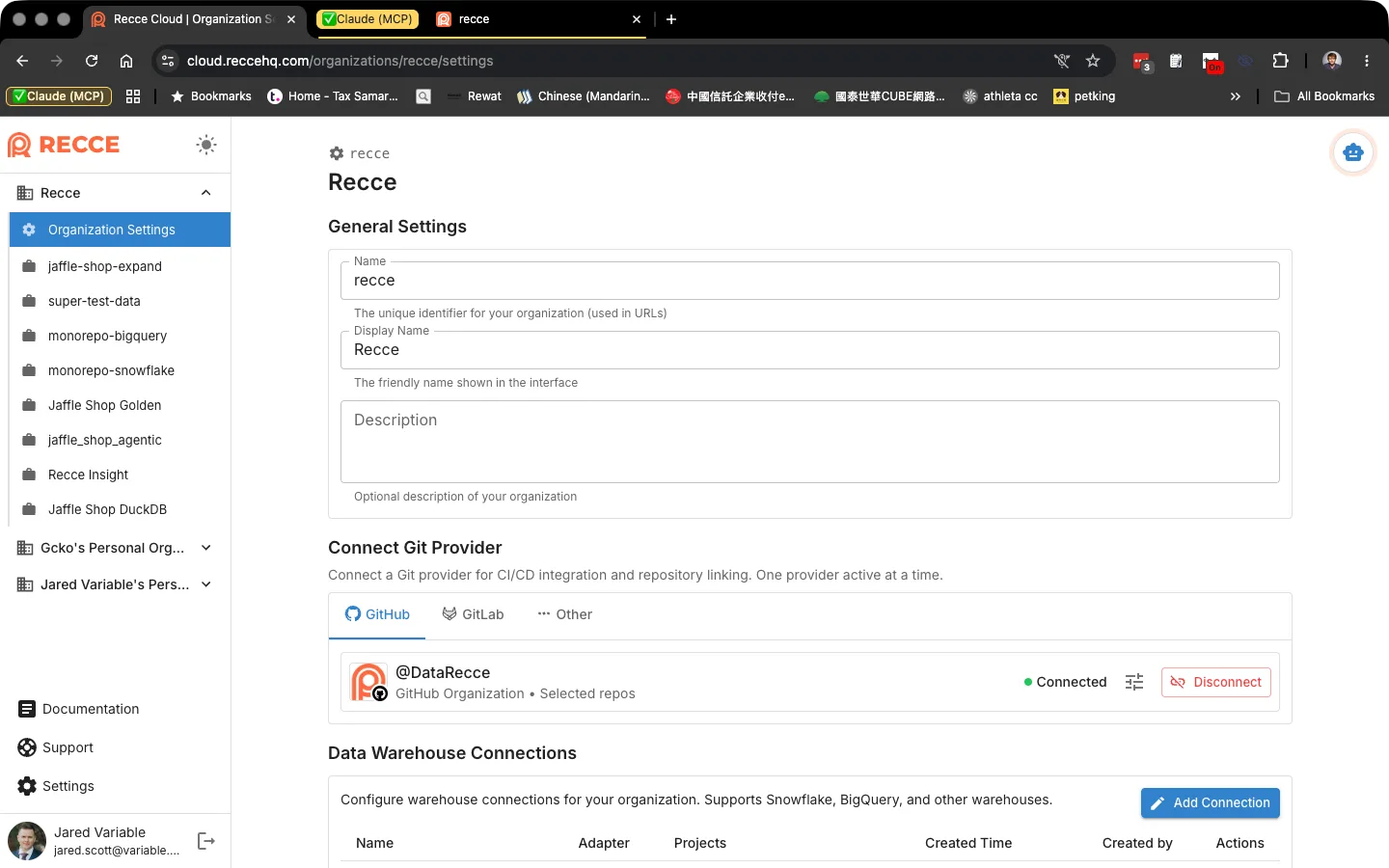
Task: Open Chrome three-dot menu
Action: point(1367,61)
